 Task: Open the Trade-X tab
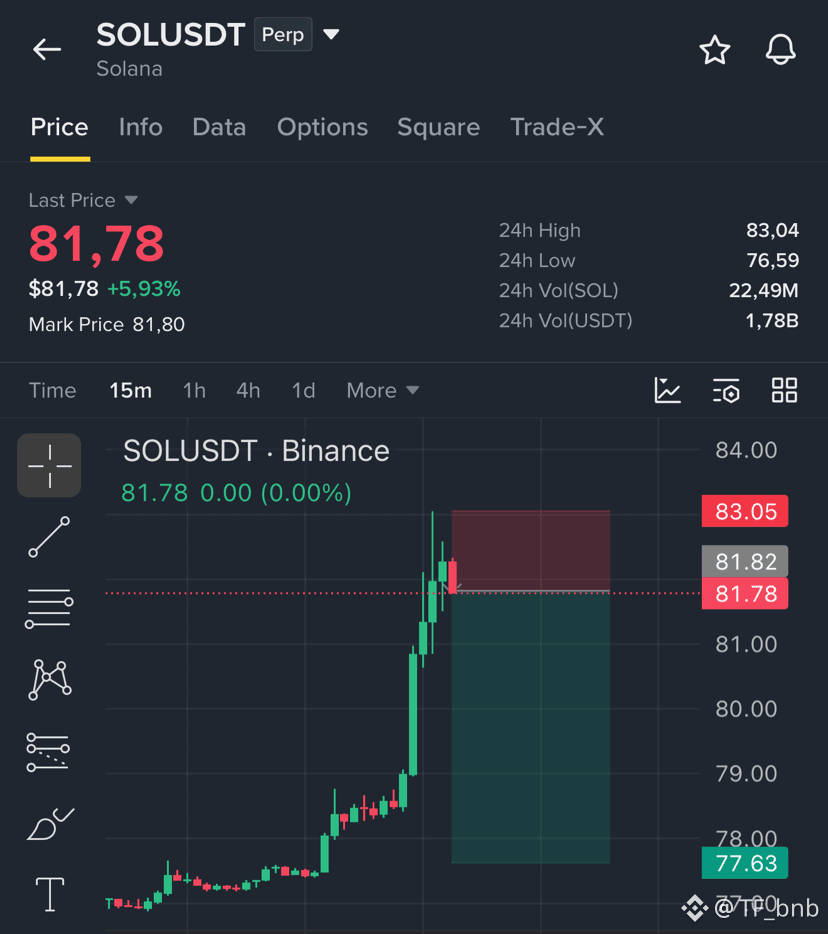click(x=557, y=127)
